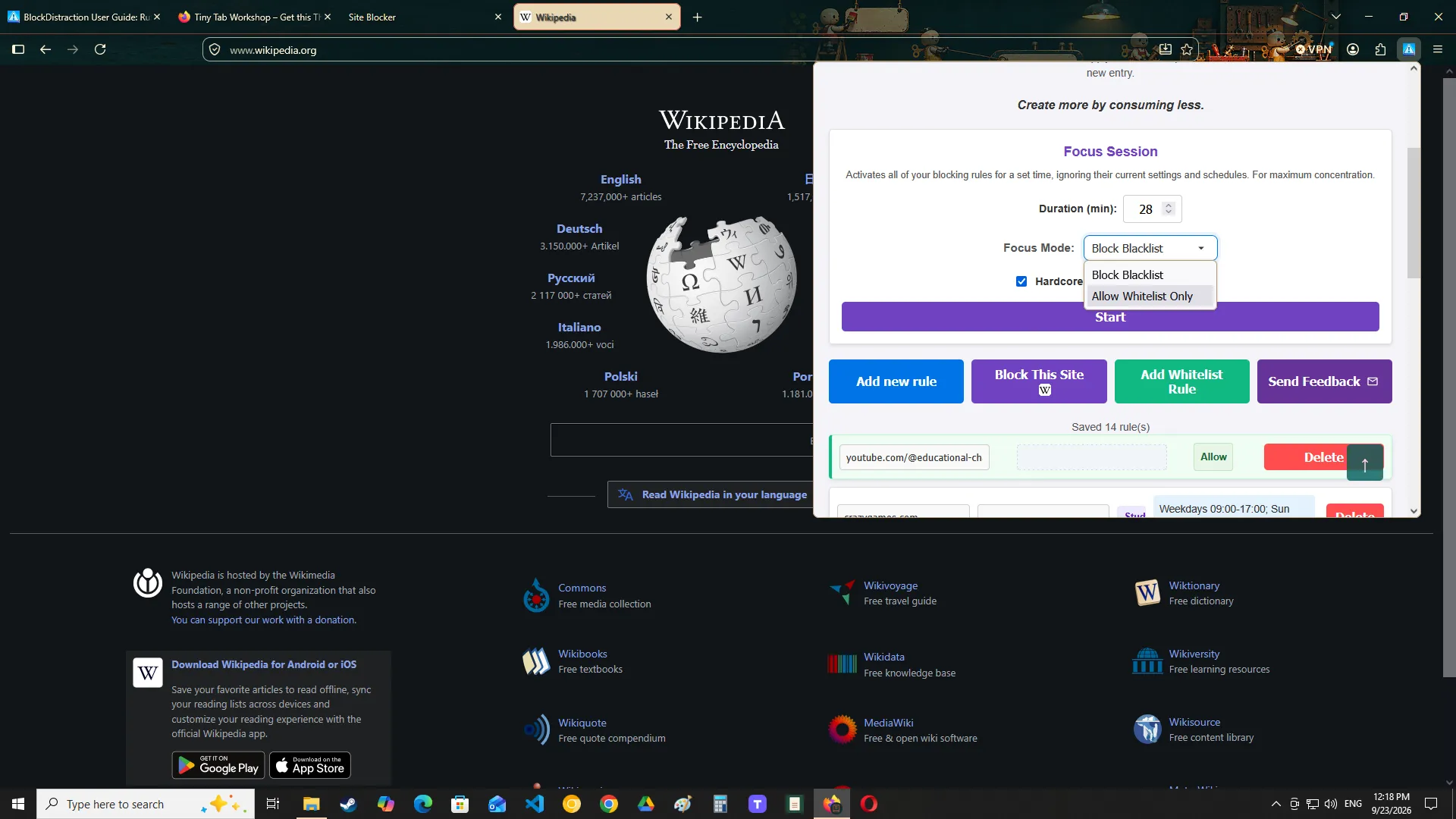Click the save-to-Pocket download icon in address bar

tap(1165, 49)
